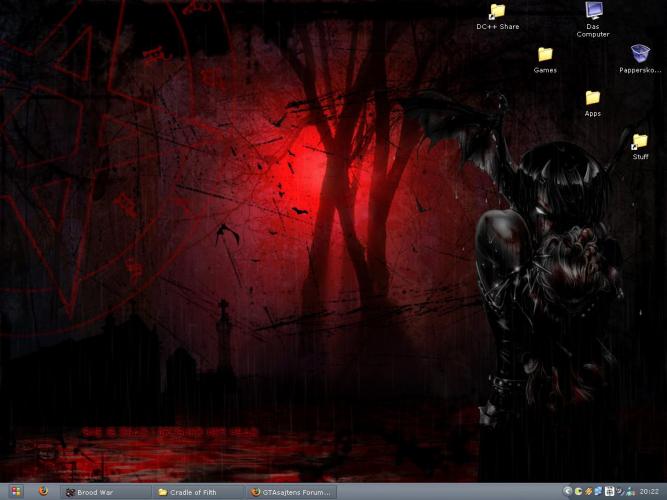Select the Das Computer desktop icon

[x=593, y=11]
